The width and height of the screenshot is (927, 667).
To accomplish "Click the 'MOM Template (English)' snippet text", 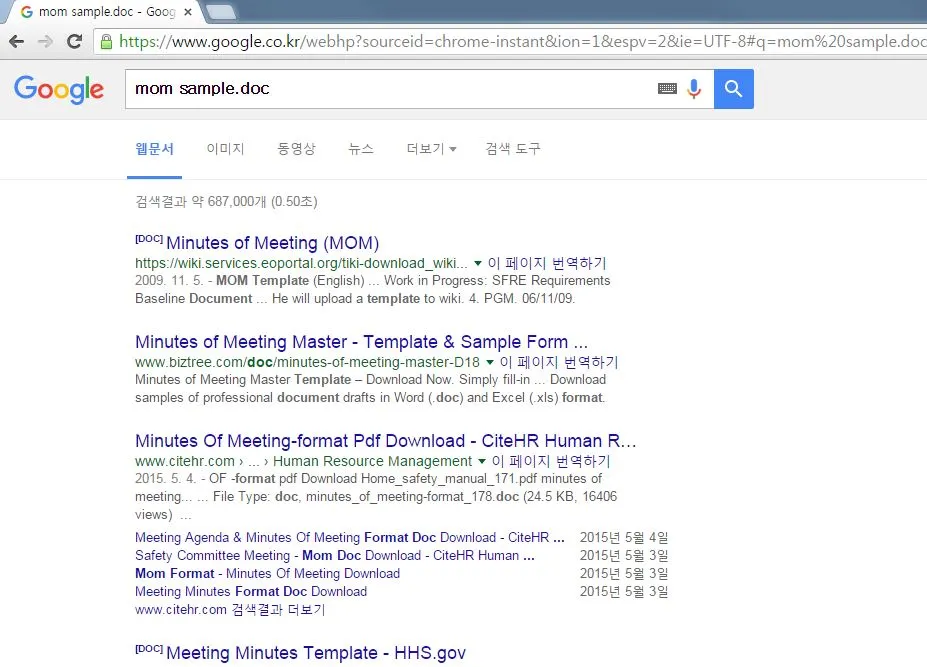I will pyautogui.click(x=290, y=280).
